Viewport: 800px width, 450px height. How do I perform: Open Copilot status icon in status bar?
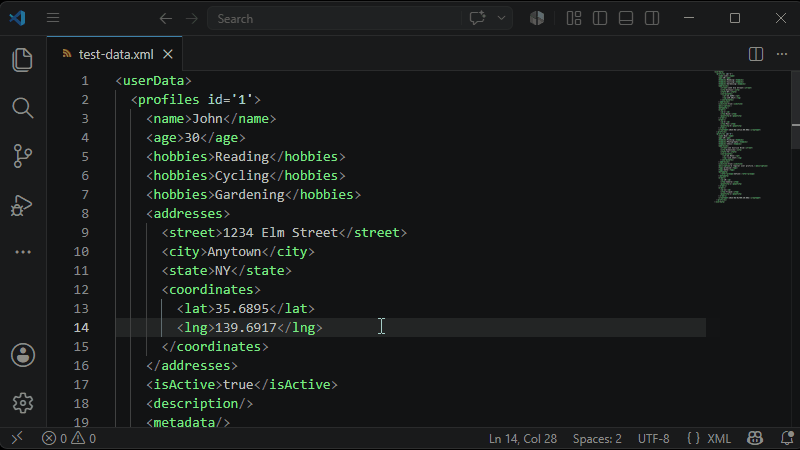pyautogui.click(x=755, y=438)
